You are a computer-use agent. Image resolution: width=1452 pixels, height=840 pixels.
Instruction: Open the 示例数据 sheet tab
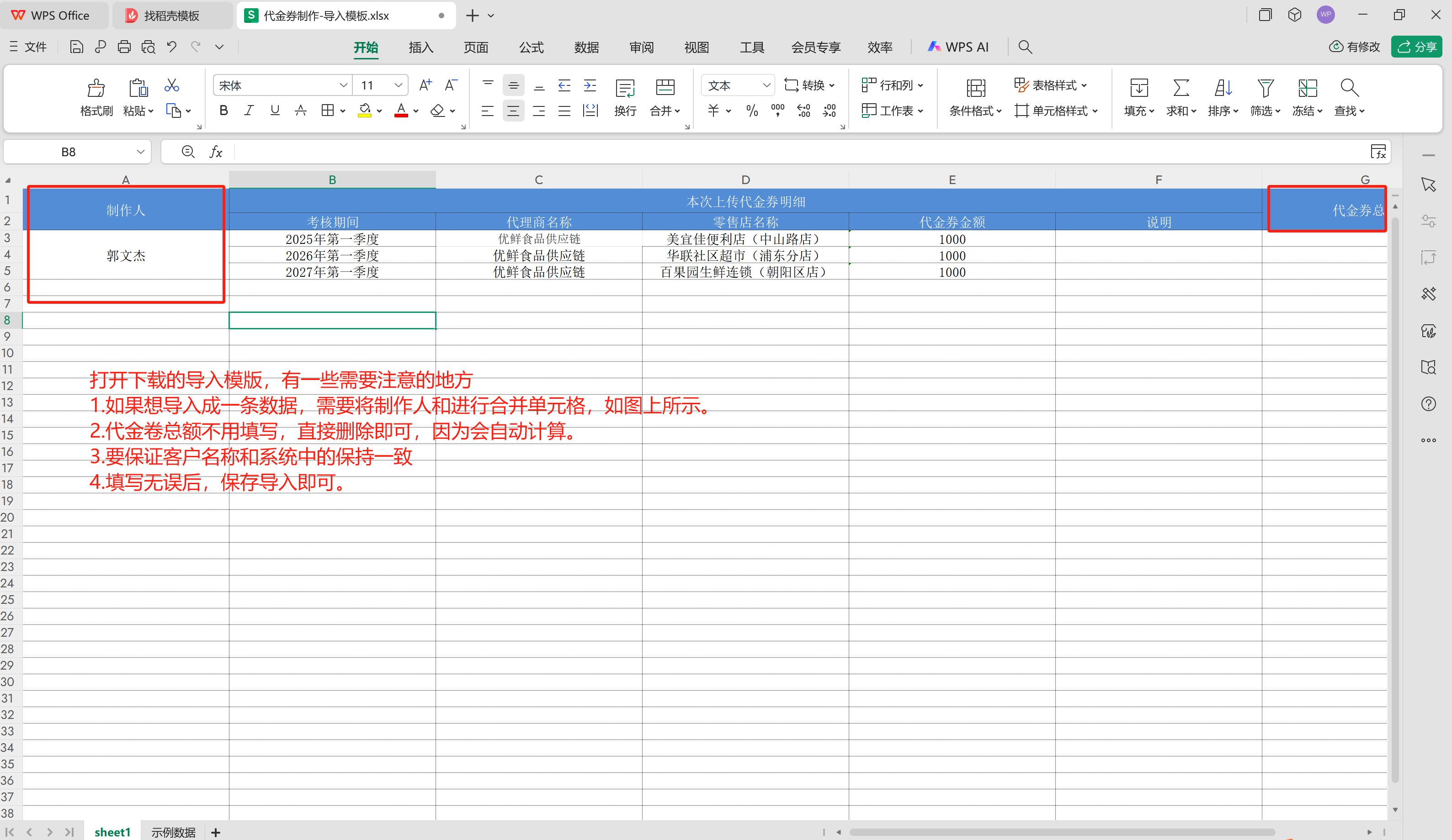(173, 832)
